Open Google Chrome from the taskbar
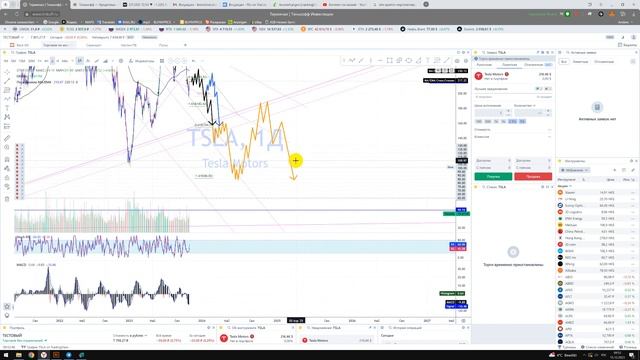 pyautogui.click(x=31, y=355)
